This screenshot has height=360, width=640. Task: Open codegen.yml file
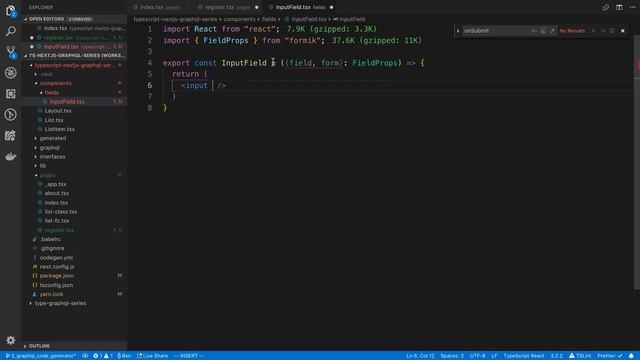[x=74, y=258]
